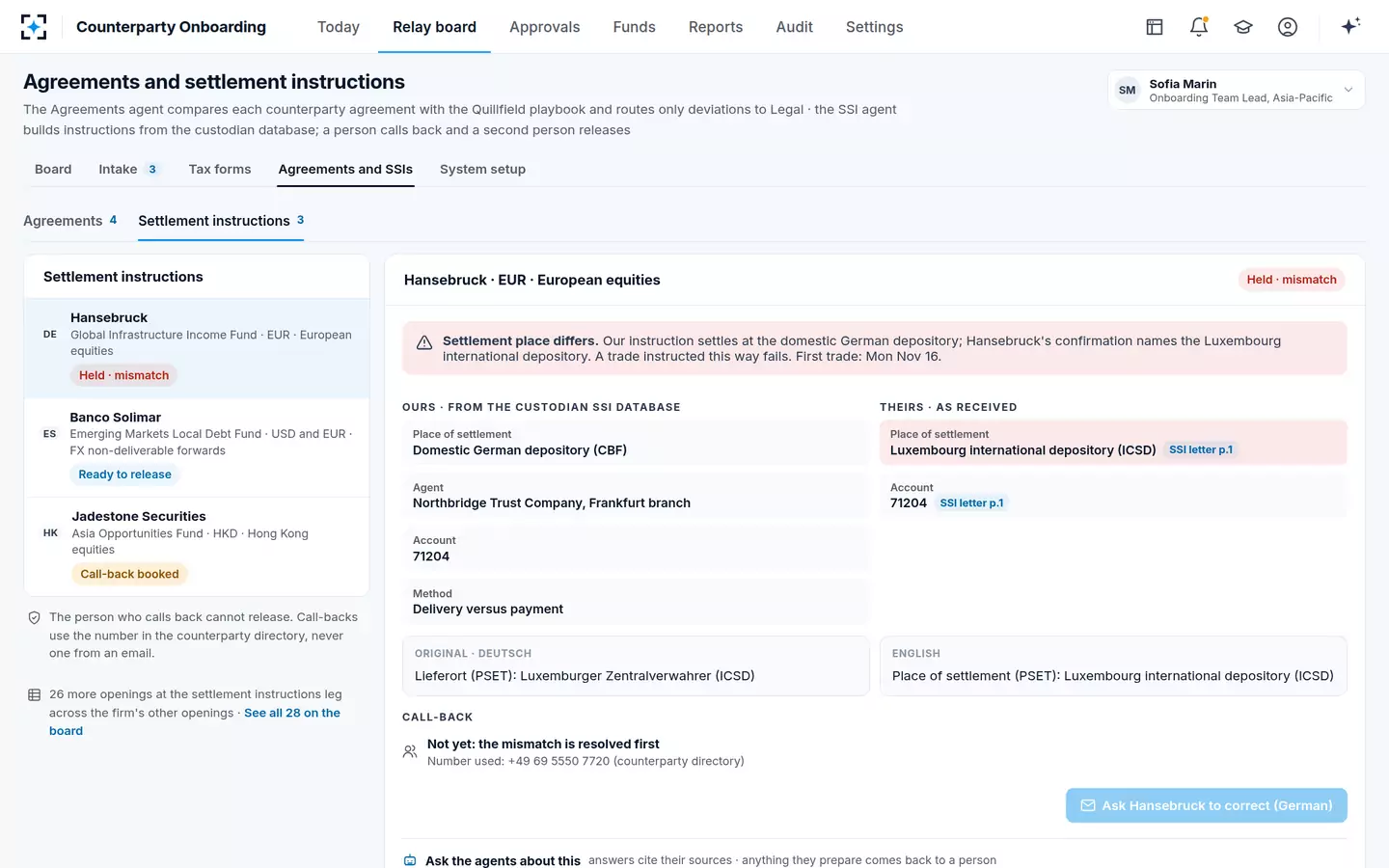
Task: Open the Reports section
Action: [716, 27]
